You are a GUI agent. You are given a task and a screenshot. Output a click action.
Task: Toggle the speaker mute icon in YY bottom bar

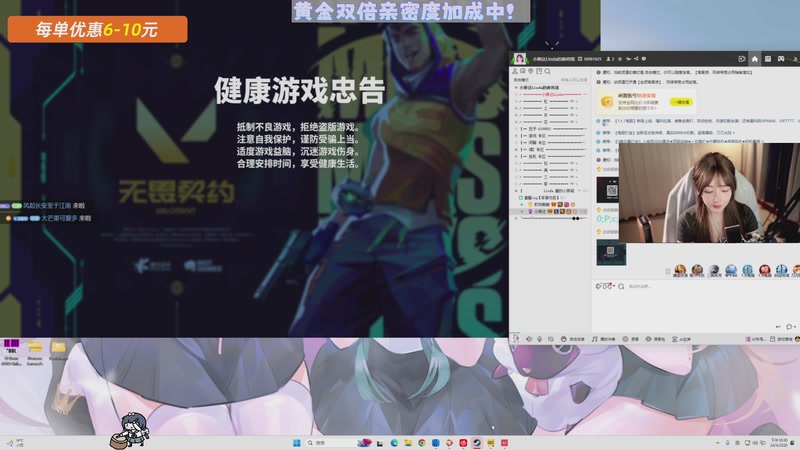(529, 339)
